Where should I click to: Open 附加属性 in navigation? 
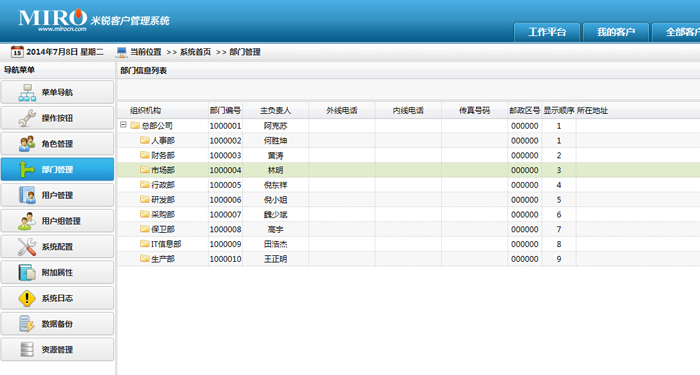57,272
